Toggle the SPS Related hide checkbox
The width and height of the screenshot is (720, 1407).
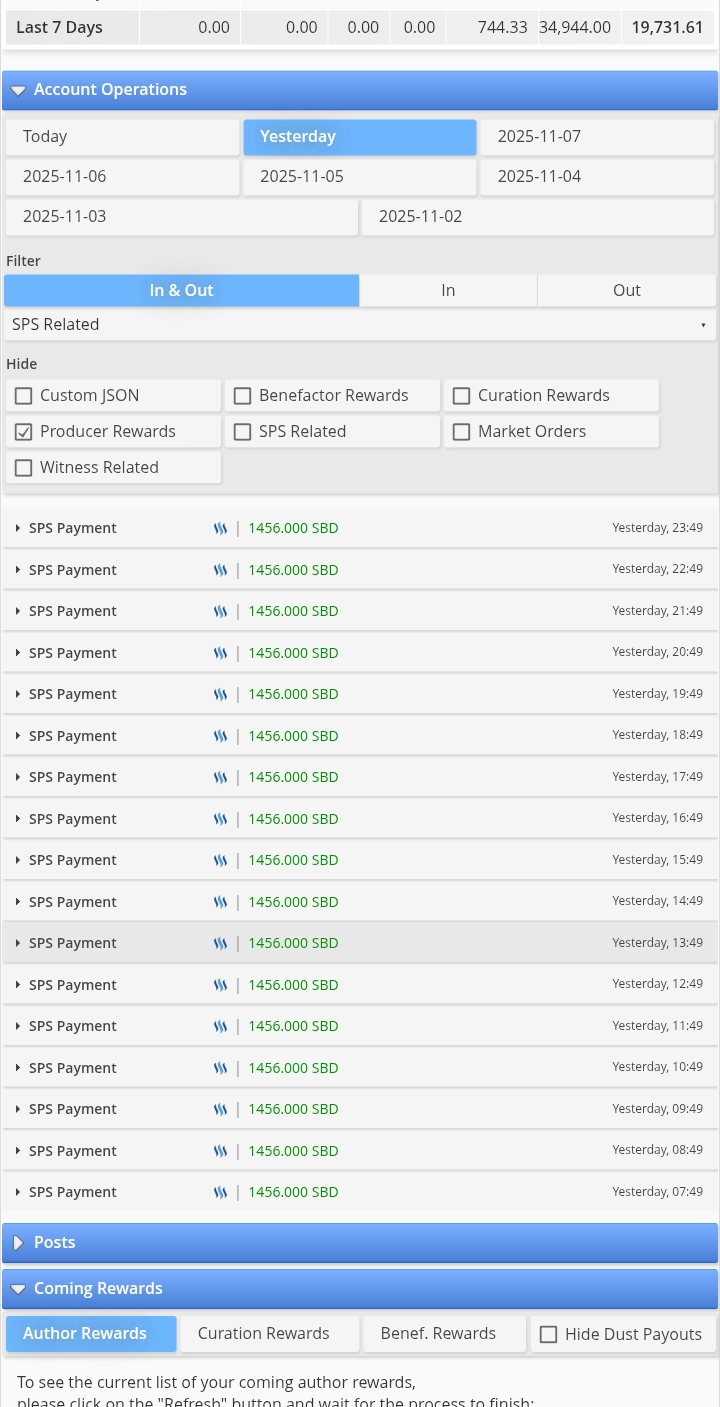pos(242,432)
